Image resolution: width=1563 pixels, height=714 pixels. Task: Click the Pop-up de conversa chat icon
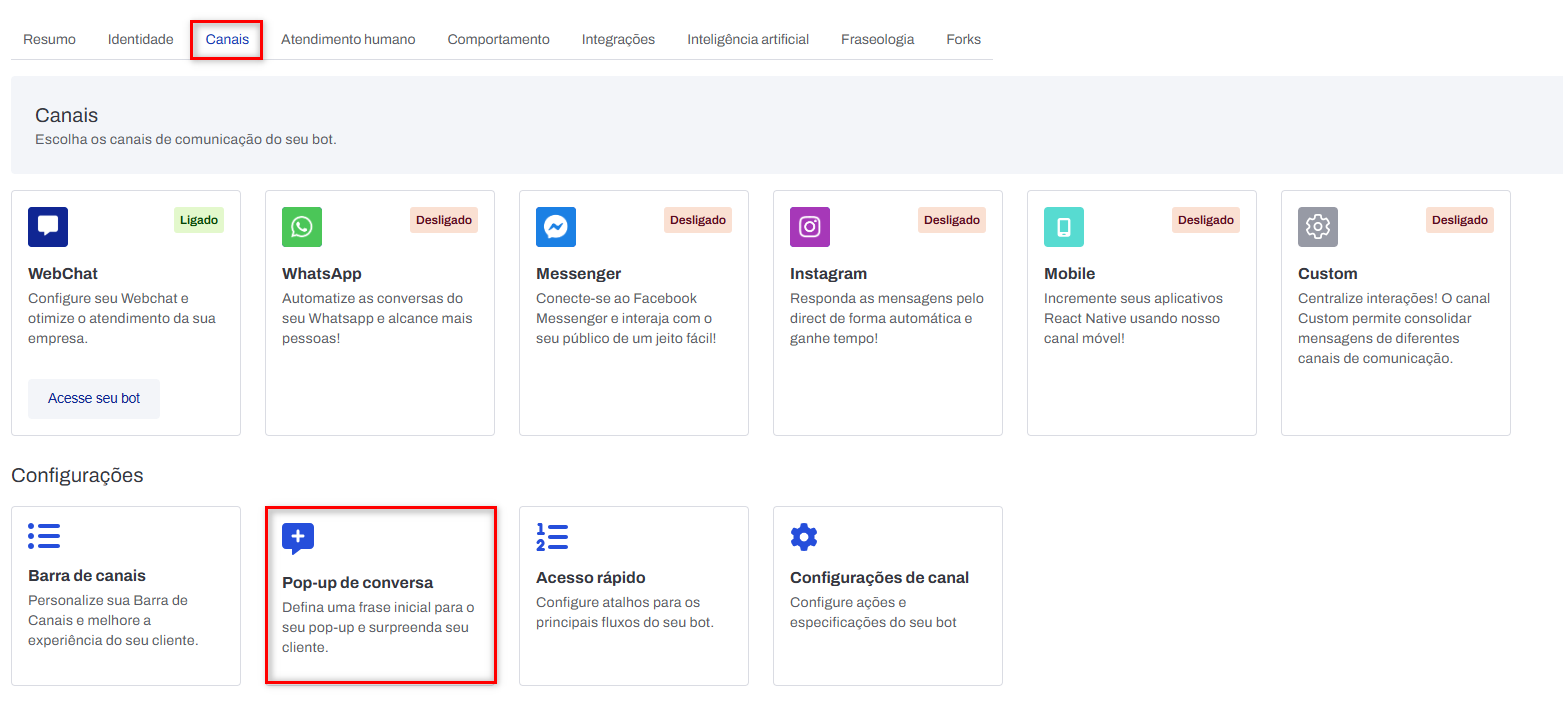tap(298, 538)
